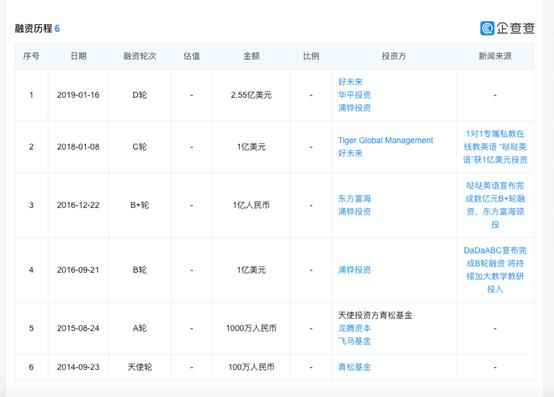
Task: Select the 投资方 column header
Action: (394, 56)
